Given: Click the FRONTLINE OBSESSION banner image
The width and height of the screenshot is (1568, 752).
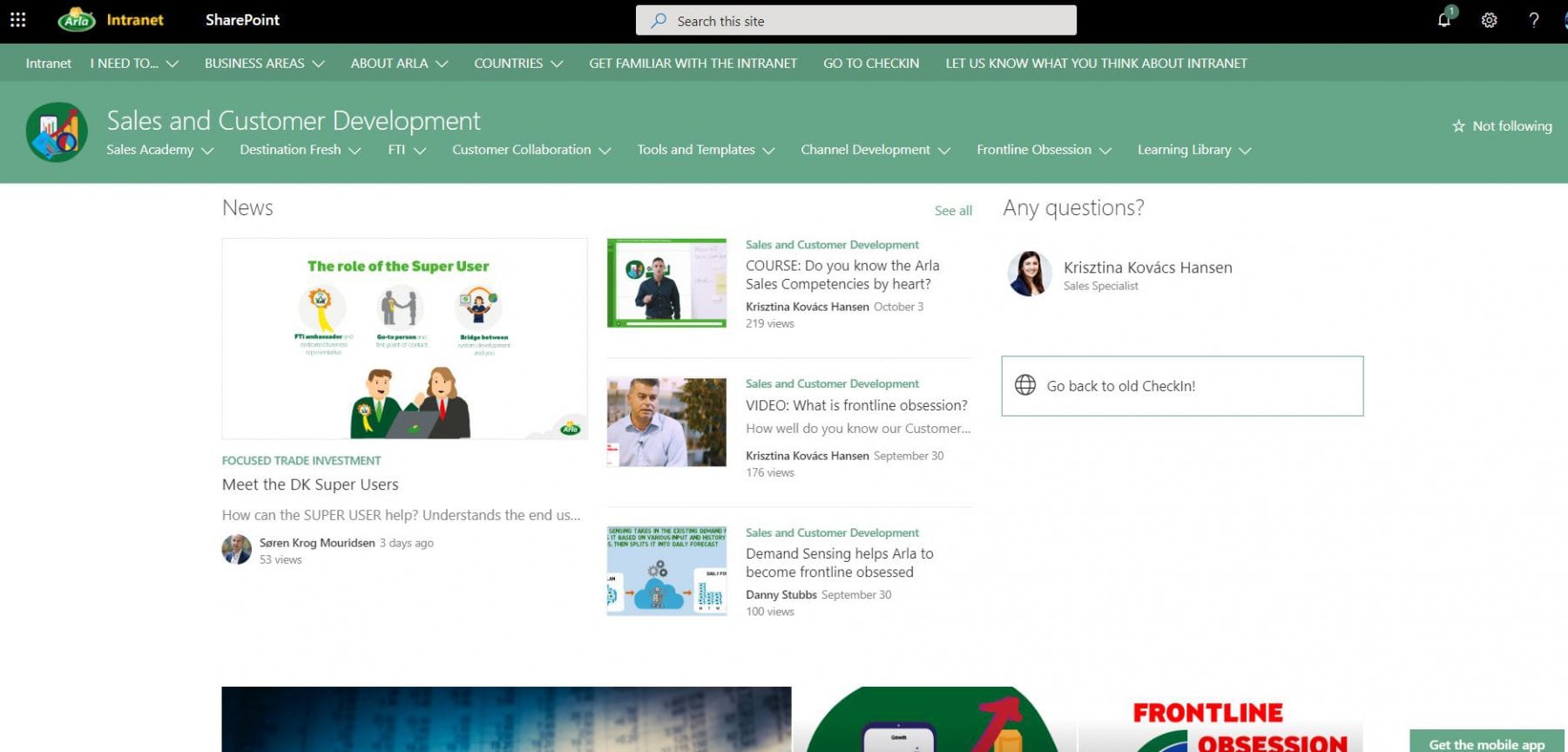Looking at the screenshot, I should 1220,720.
